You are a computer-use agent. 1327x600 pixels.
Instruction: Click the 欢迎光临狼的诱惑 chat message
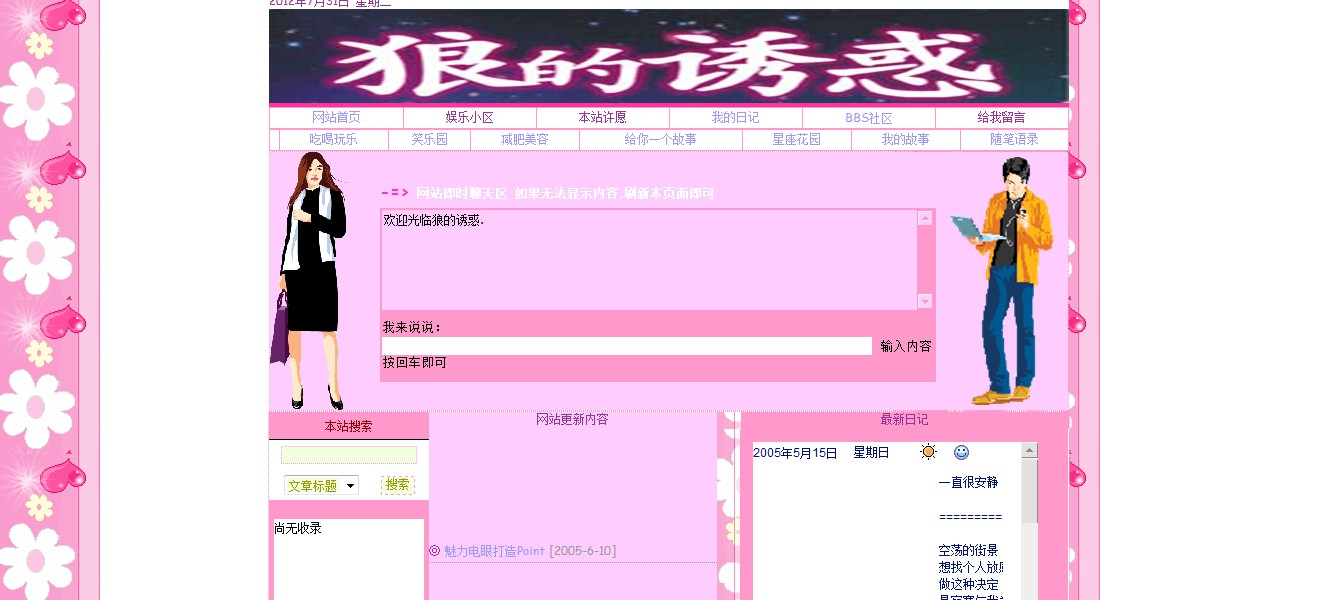click(434, 220)
